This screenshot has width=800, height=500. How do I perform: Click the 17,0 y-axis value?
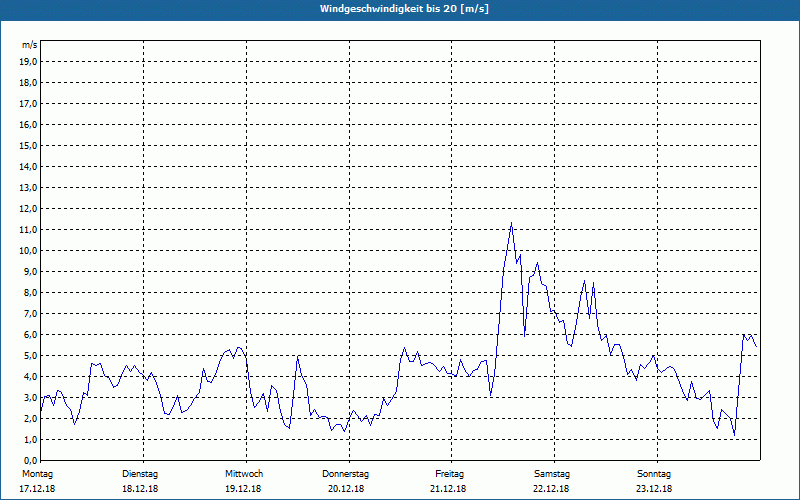coord(28,104)
